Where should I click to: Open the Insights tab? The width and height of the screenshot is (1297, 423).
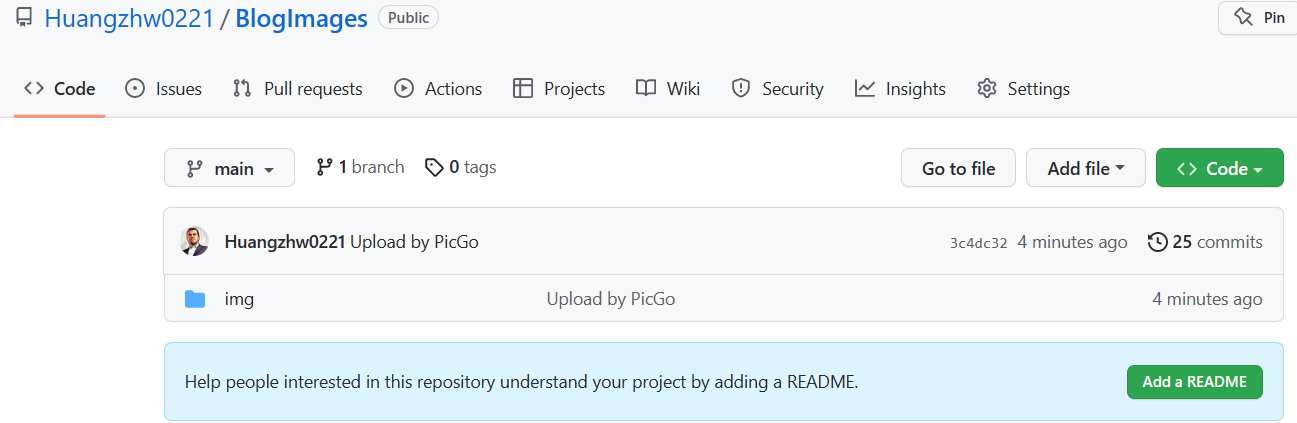900,89
